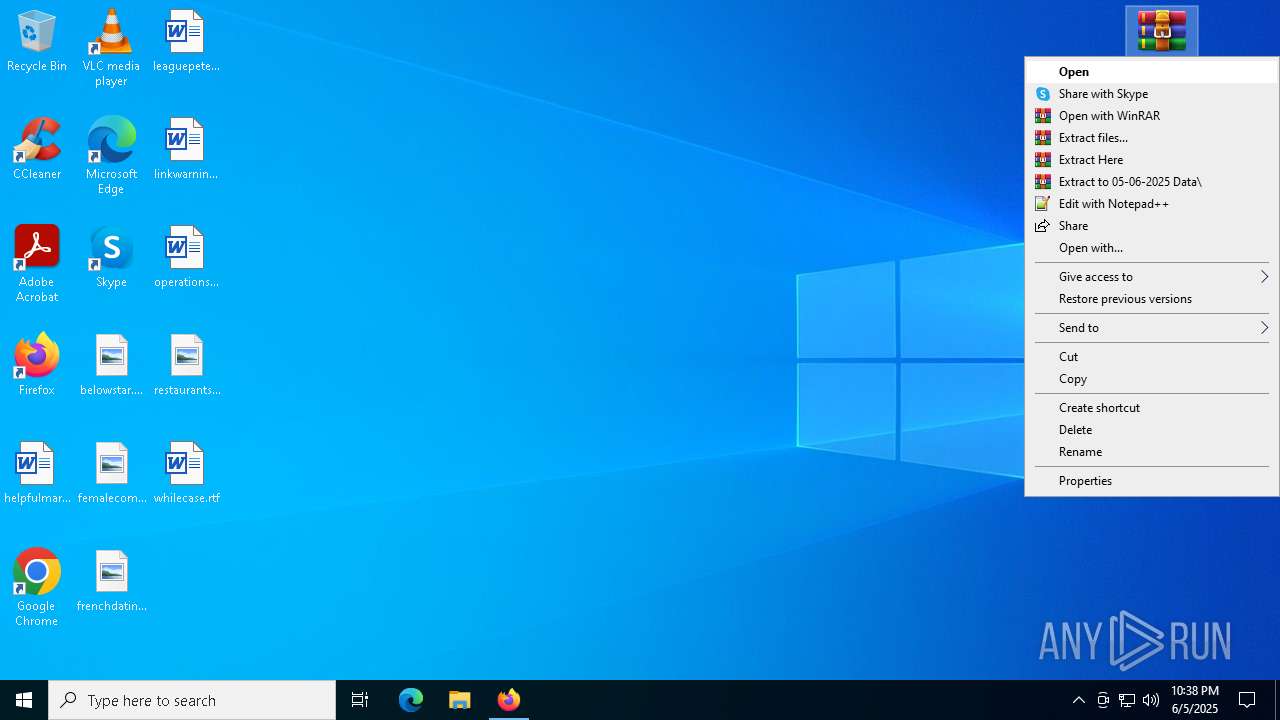Select Share in the context menu
The width and height of the screenshot is (1280, 720).
point(1152,226)
